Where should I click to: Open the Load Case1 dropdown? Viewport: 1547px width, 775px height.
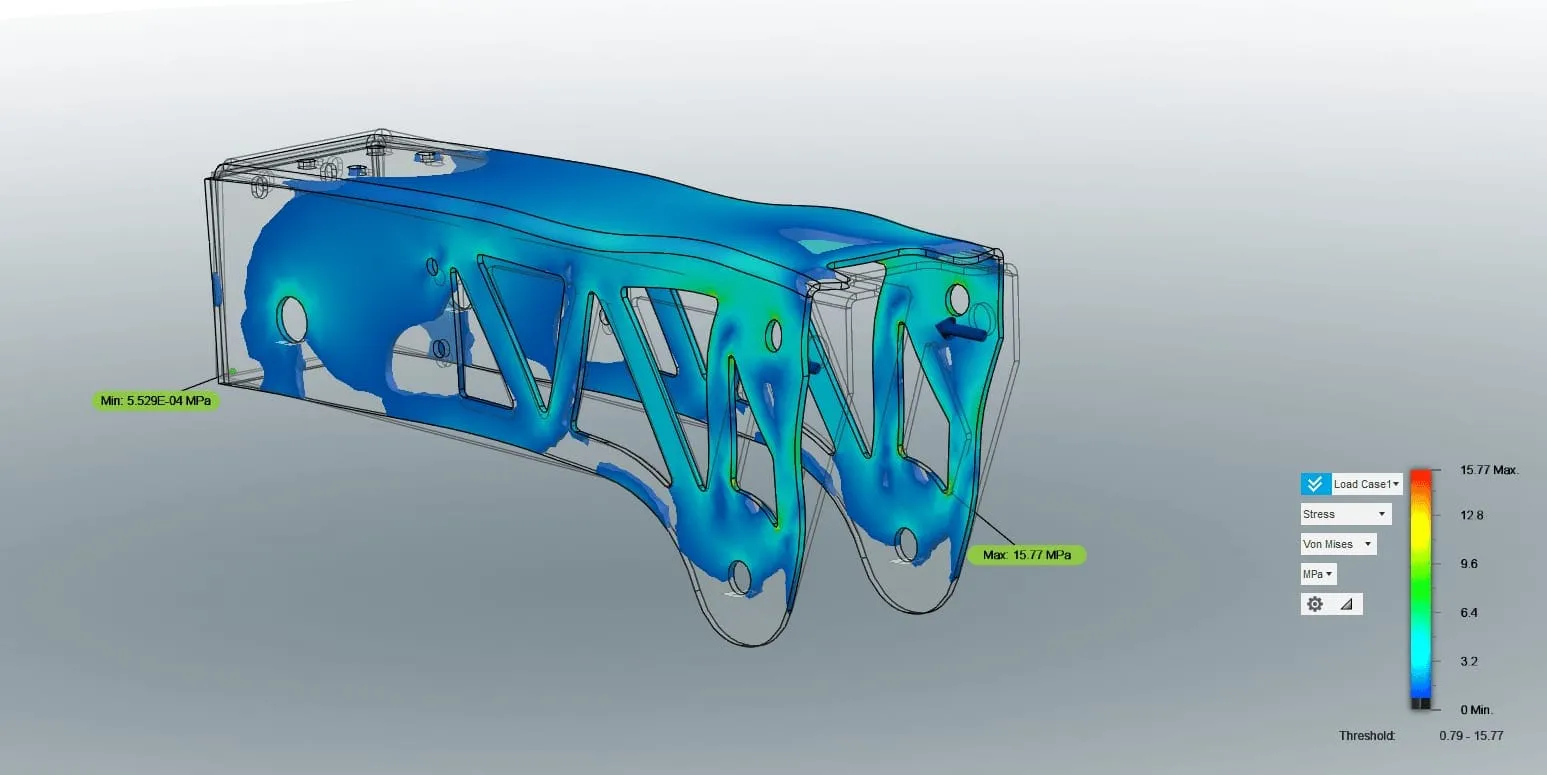pyautogui.click(x=1366, y=484)
